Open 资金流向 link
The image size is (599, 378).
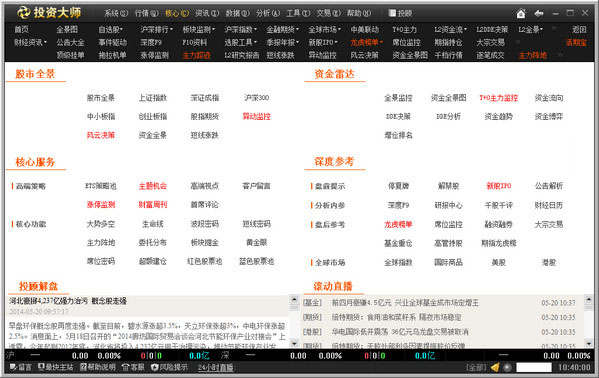pos(549,98)
